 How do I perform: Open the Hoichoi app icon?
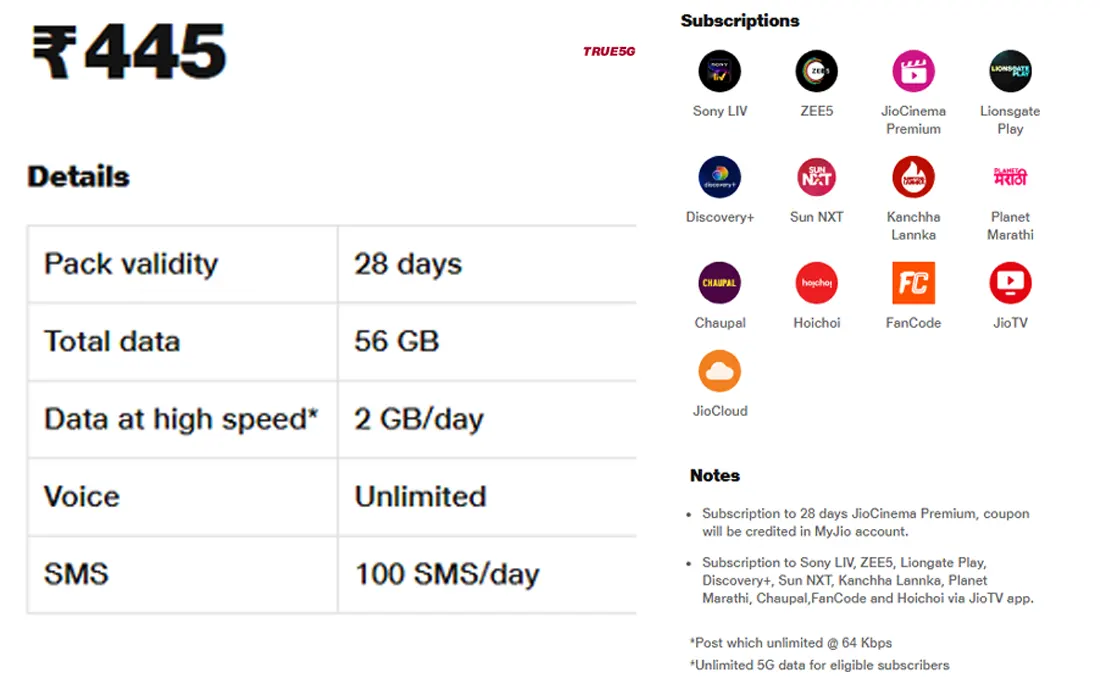coord(816,282)
